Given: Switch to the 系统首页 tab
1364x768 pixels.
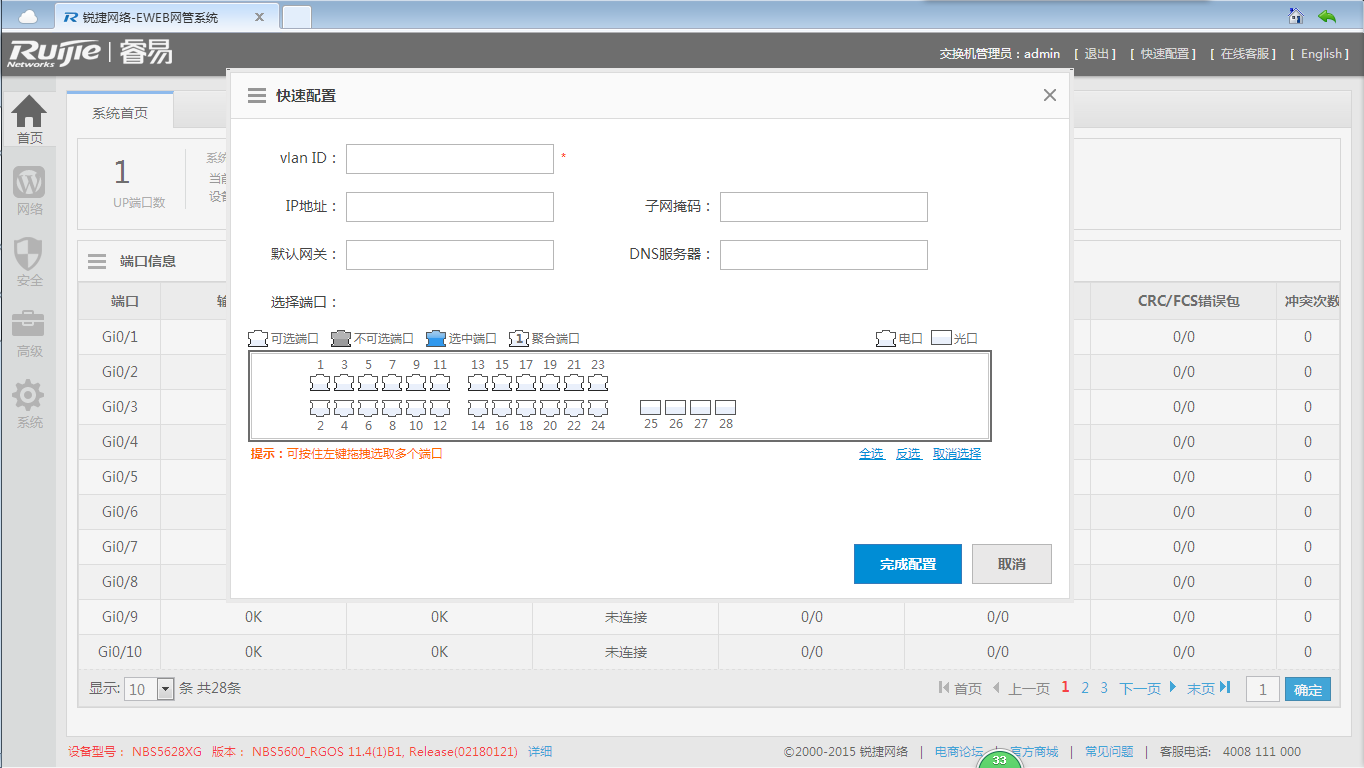Looking at the screenshot, I should (x=120, y=113).
